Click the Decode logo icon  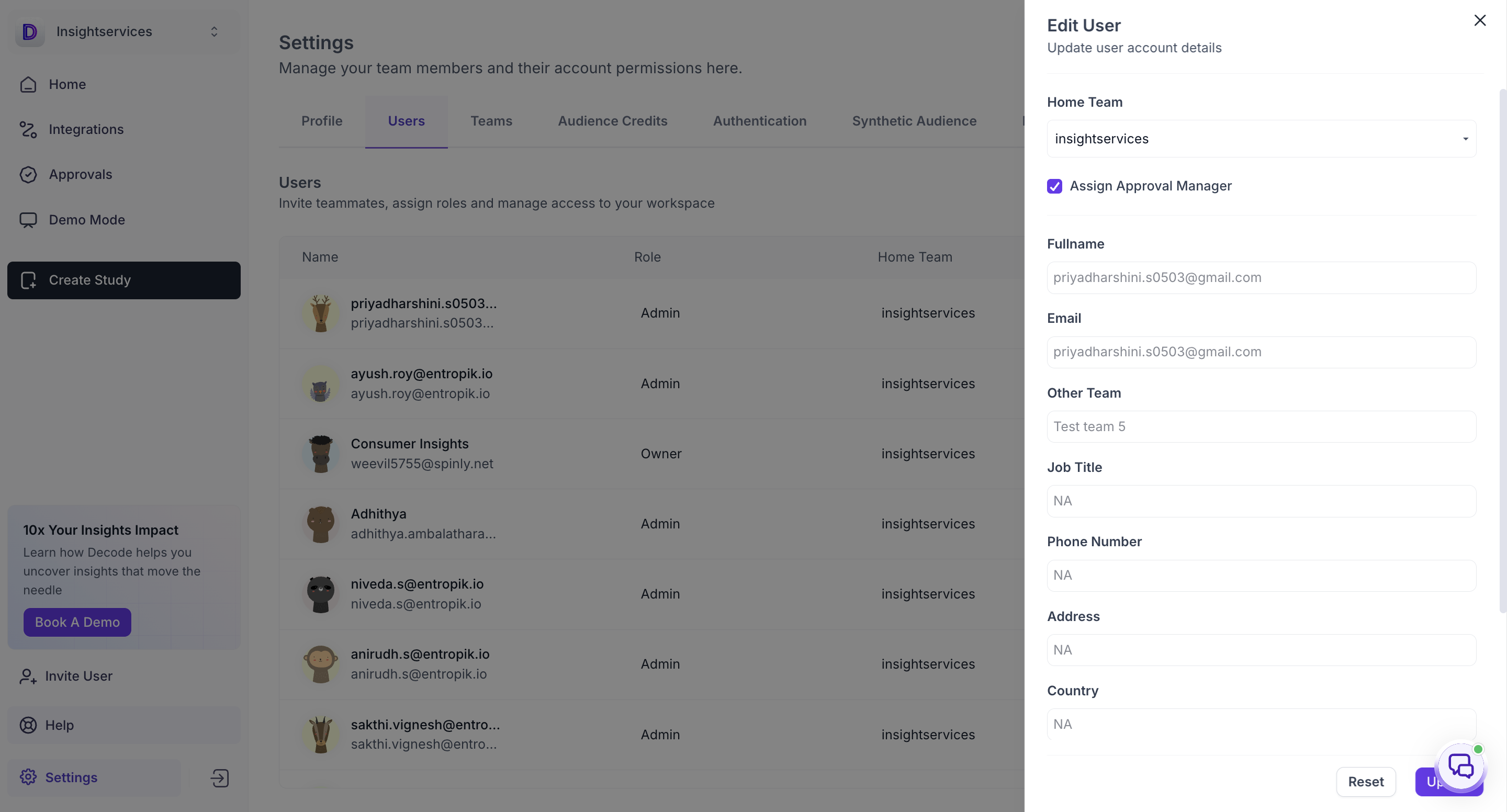pyautogui.click(x=30, y=31)
